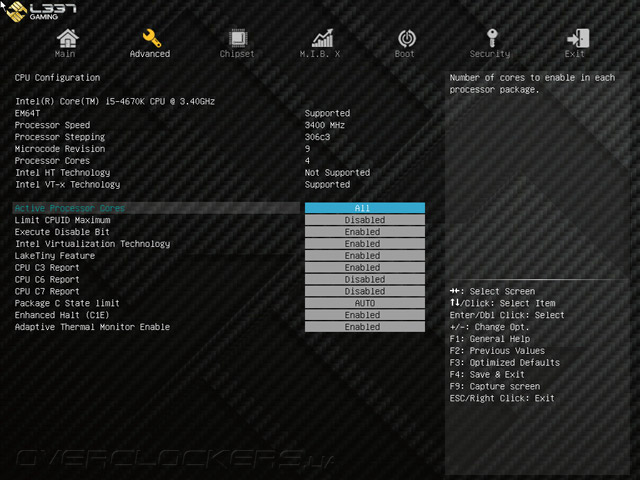
Task: Click the F1: General Help hint
Action: pos(490,339)
